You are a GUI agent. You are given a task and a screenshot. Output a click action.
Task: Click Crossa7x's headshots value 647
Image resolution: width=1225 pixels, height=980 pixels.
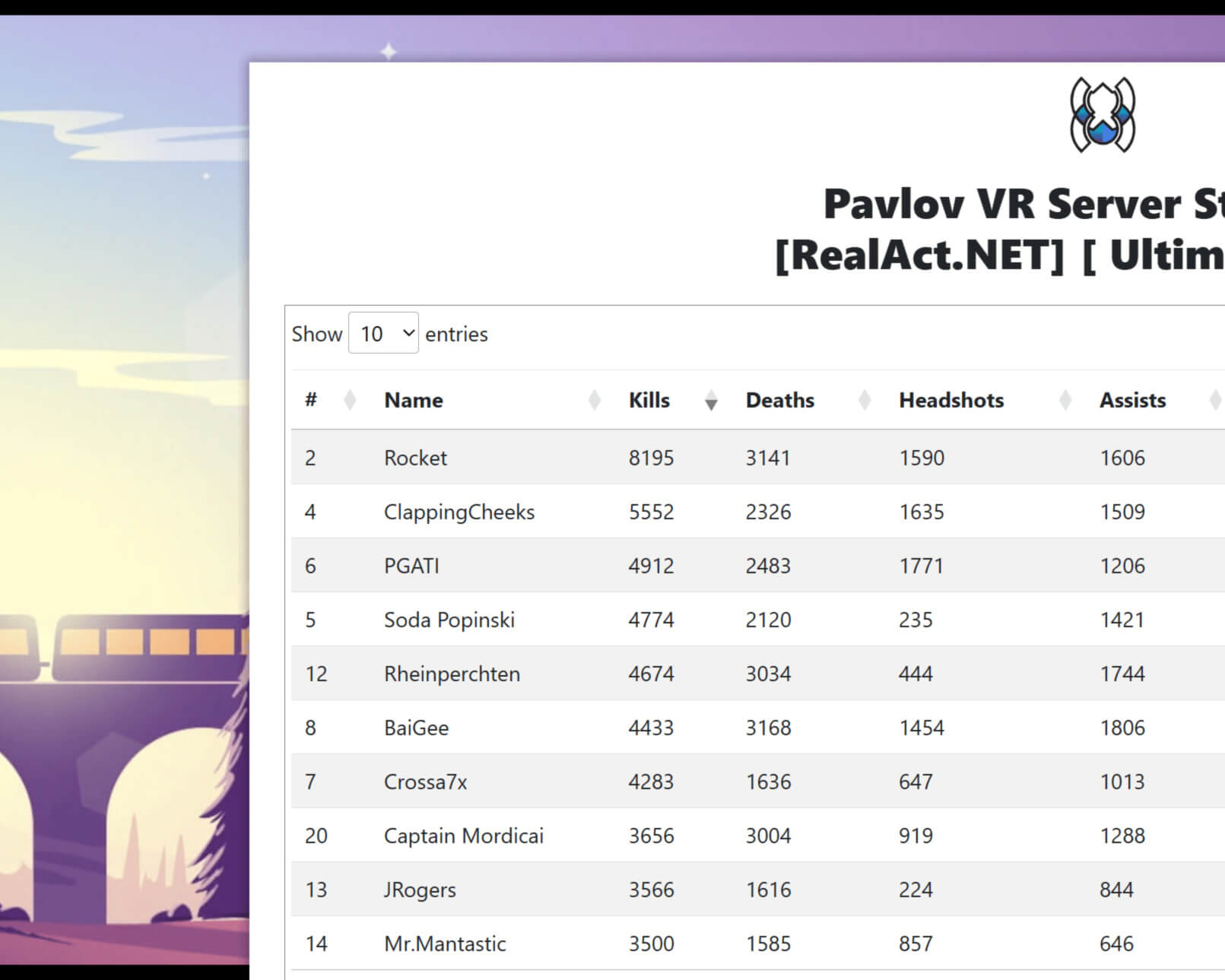(916, 782)
